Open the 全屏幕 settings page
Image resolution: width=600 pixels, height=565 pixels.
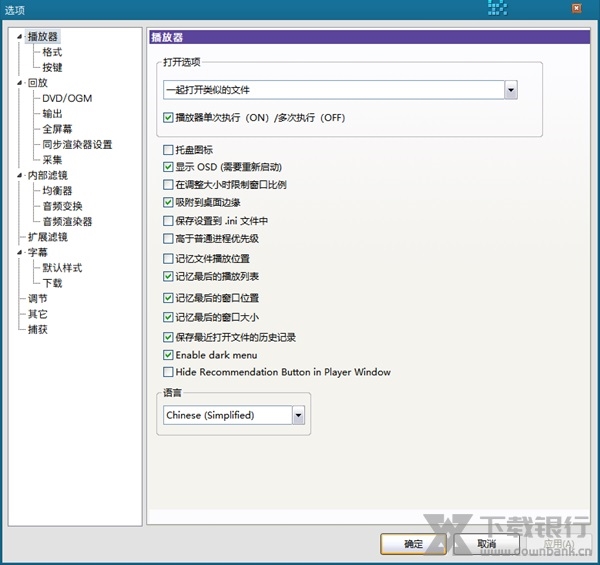57,129
